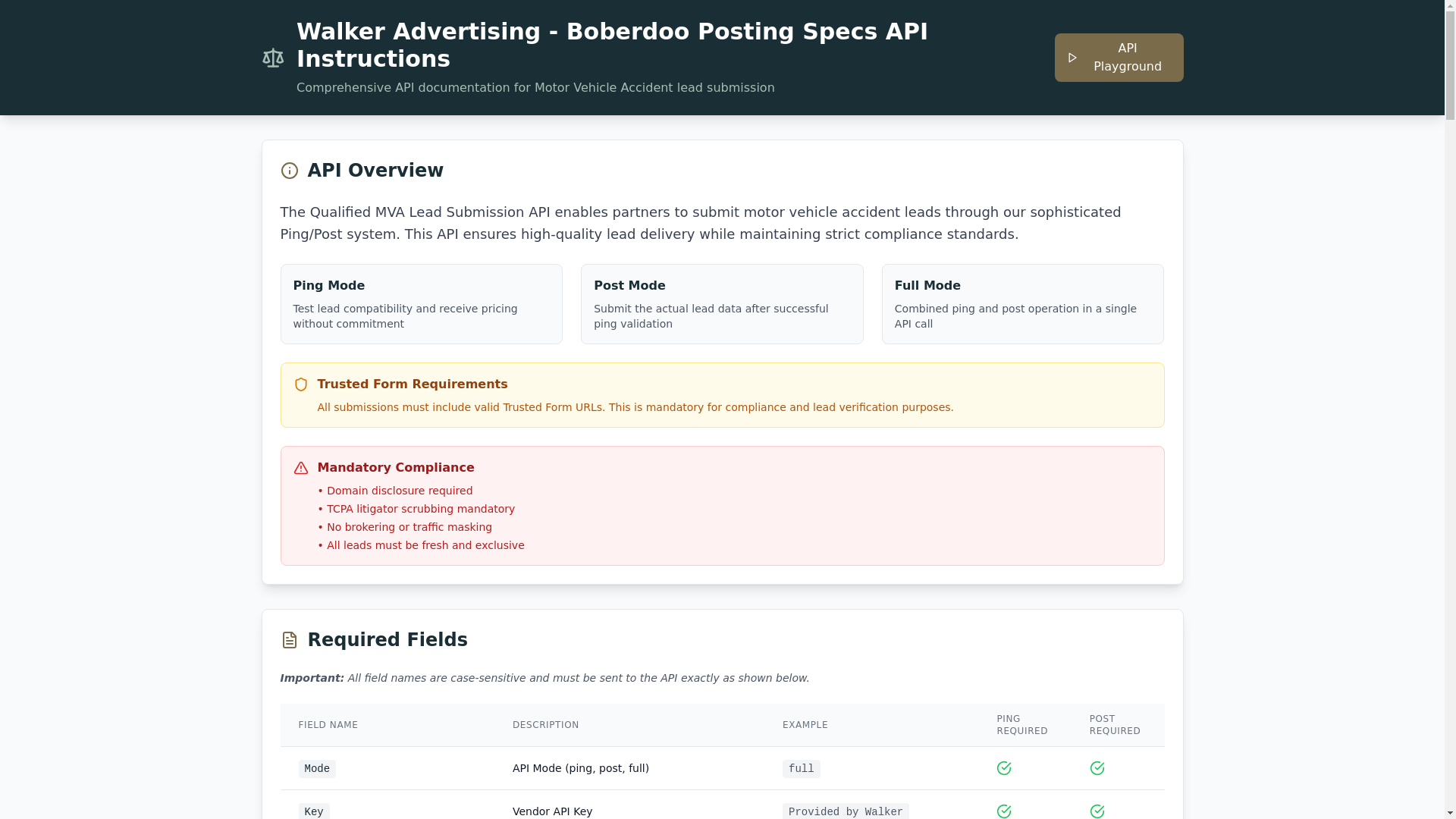The image size is (1456, 819).
Task: Click the Mode field name cell
Action: (317, 769)
